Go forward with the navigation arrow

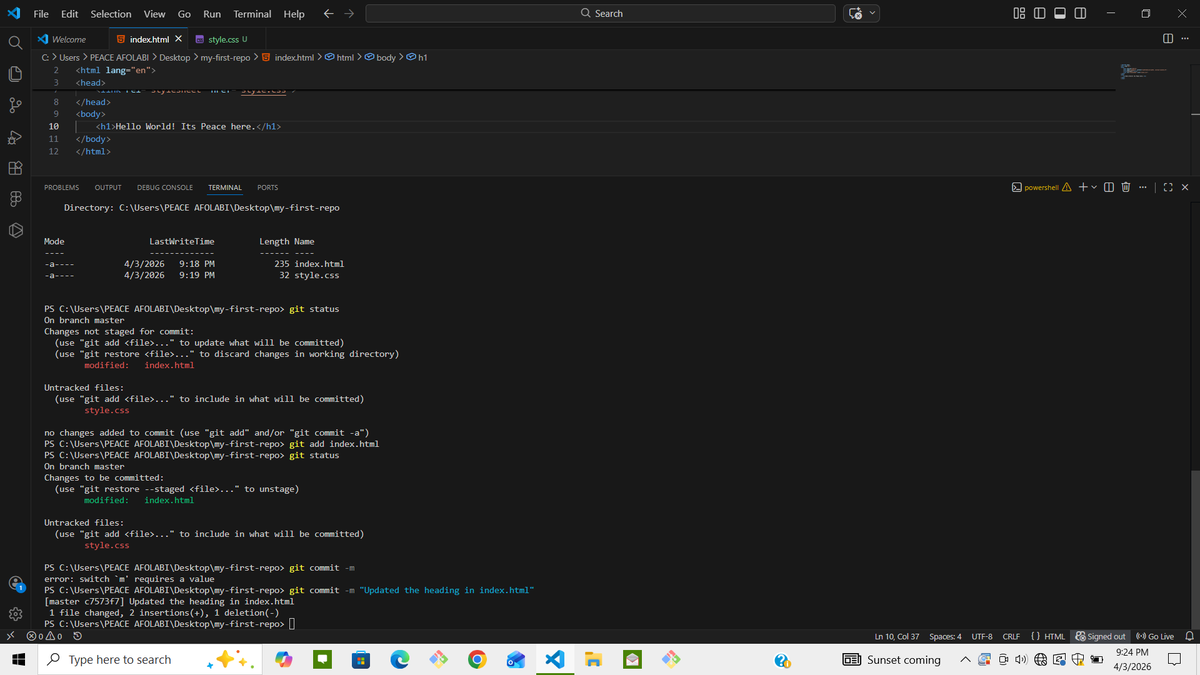pos(349,13)
